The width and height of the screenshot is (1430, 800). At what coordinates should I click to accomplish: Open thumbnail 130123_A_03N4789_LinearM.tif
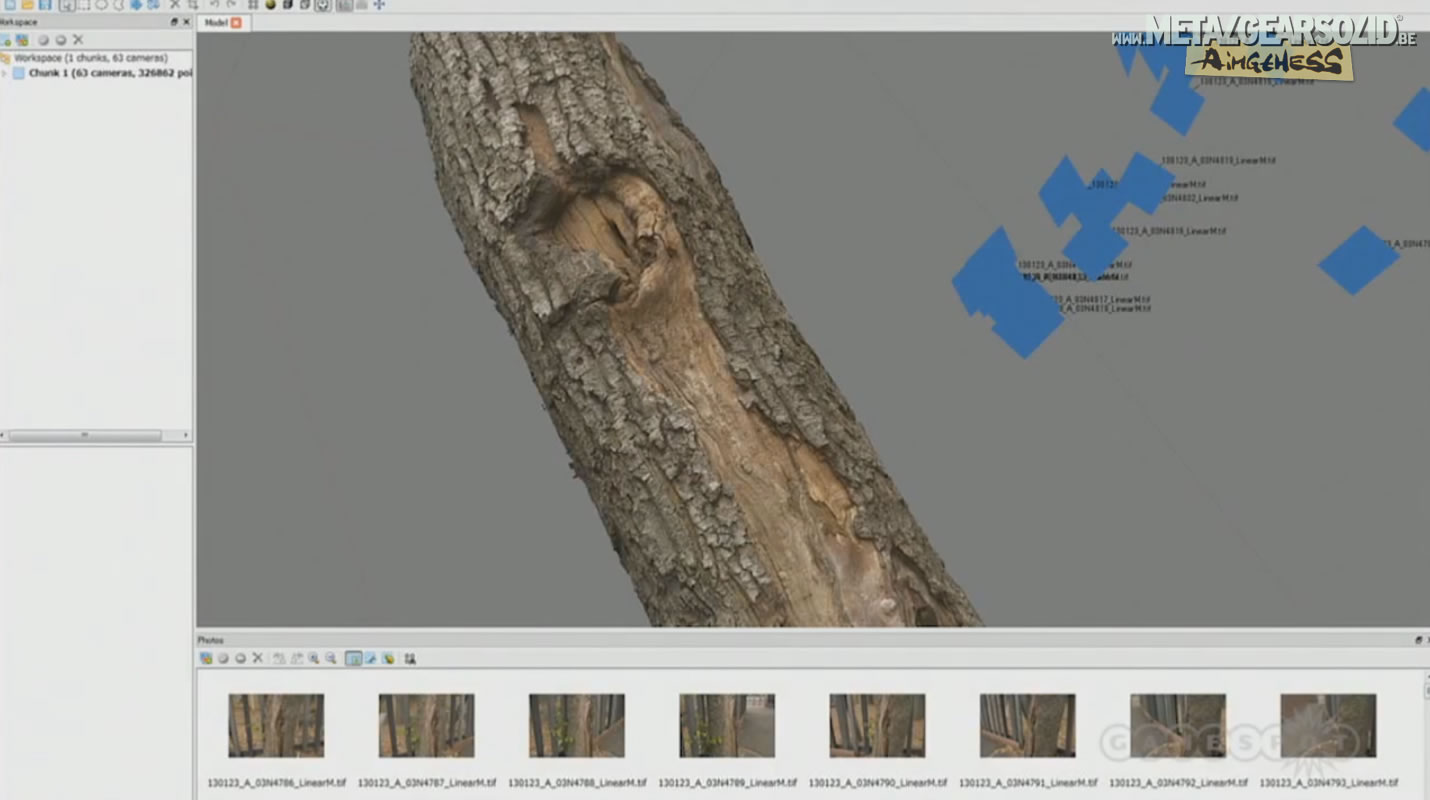tap(727, 725)
